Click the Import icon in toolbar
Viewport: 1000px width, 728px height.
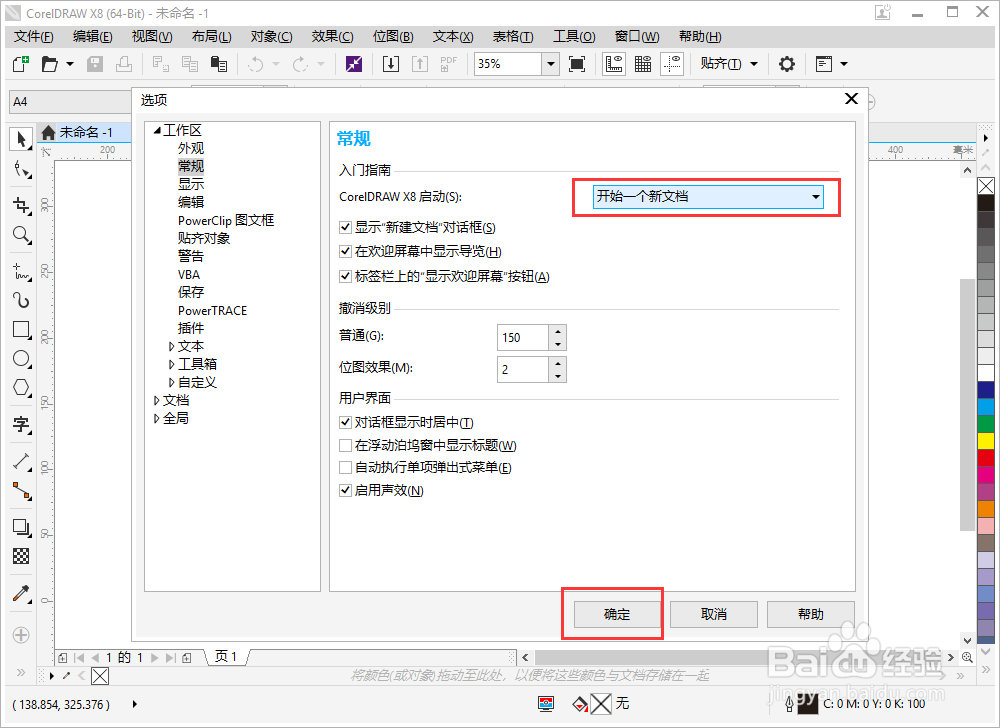pos(391,64)
